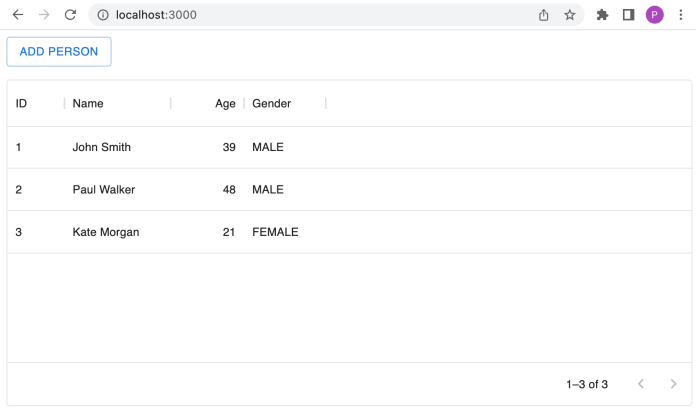696x418 pixels.
Task: Sort by the Name column header
Action: click(x=88, y=104)
